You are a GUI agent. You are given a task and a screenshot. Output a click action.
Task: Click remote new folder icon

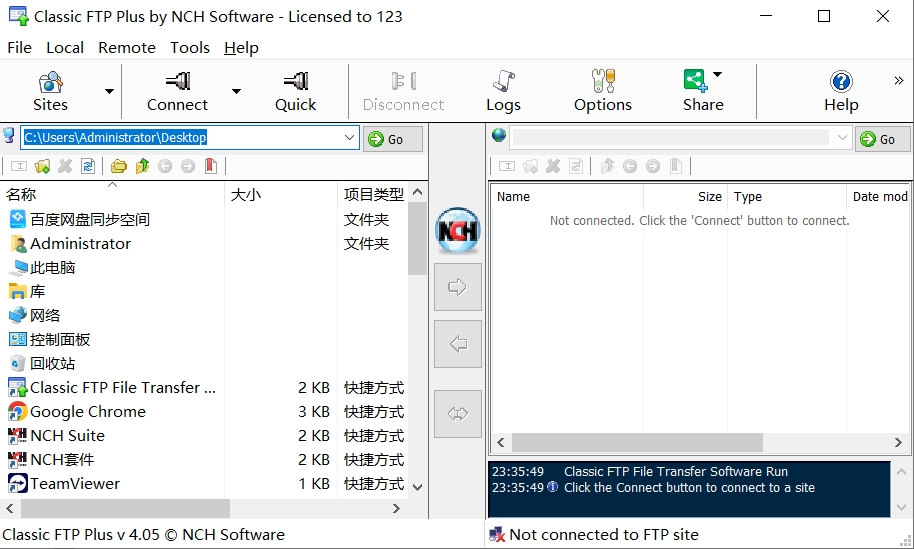click(530, 166)
